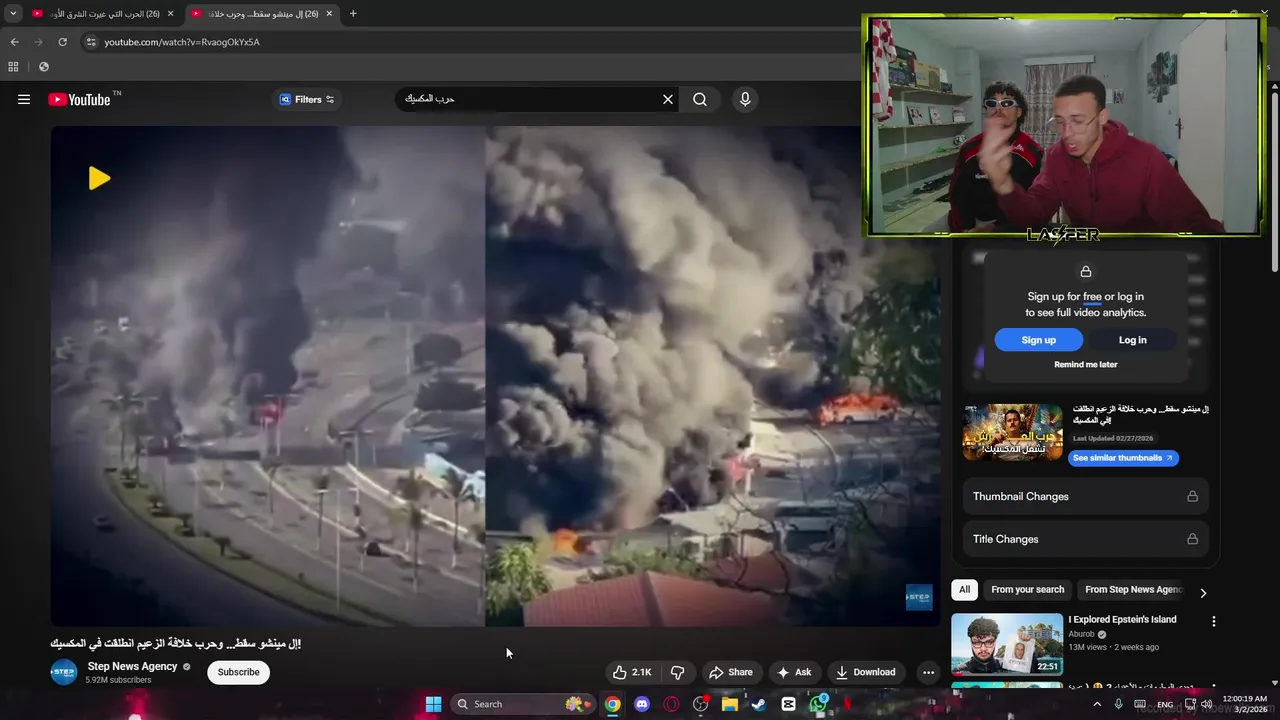Open I Explored Epstein's Island thumbnail
This screenshot has width=1280, height=720.
click(1007, 644)
